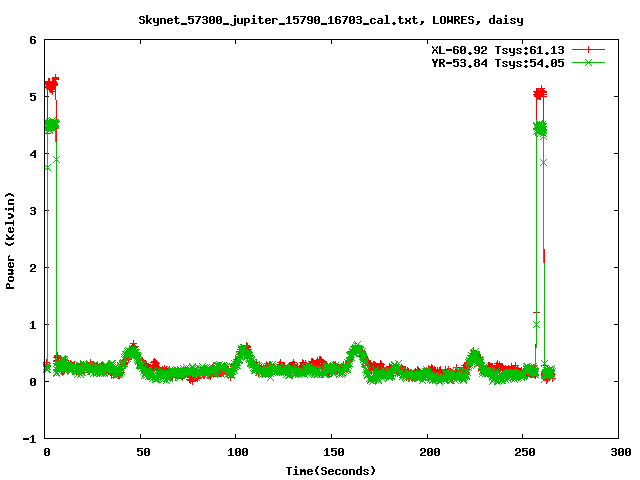Click the x-axis tick label "250"
Image resolution: width=640 pixels, height=480 pixels.
[x=525, y=452]
